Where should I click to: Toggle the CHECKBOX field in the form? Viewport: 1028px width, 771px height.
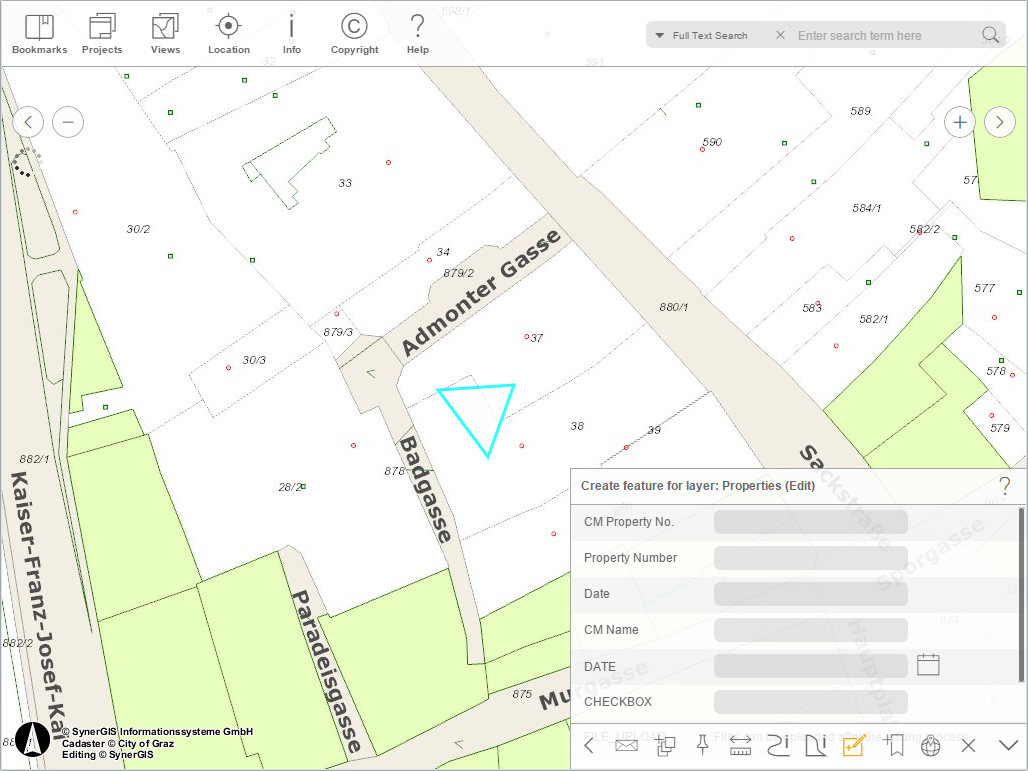810,701
